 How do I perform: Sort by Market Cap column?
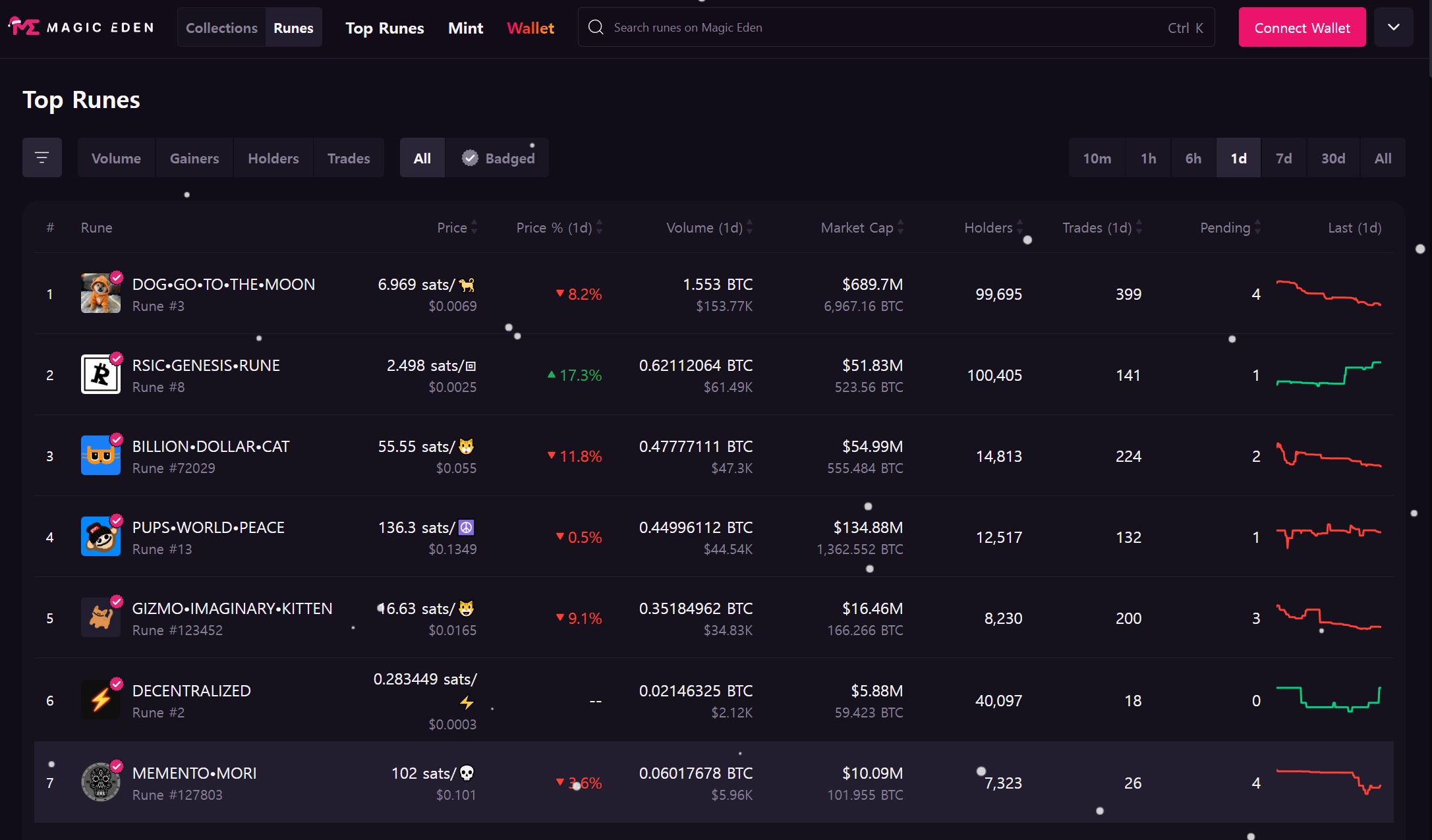tap(863, 227)
